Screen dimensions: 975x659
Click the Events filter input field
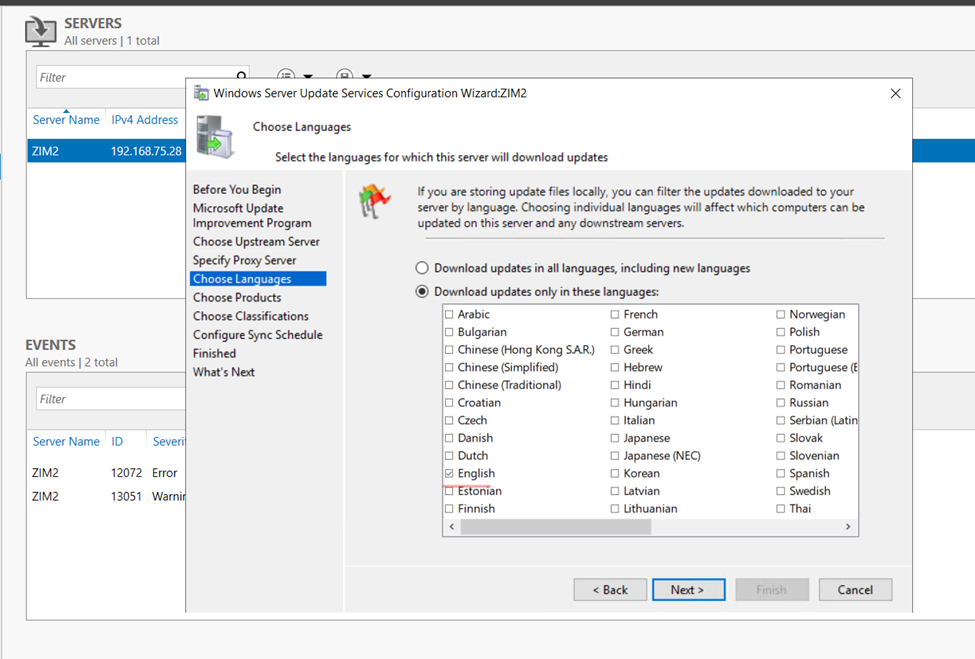110,399
